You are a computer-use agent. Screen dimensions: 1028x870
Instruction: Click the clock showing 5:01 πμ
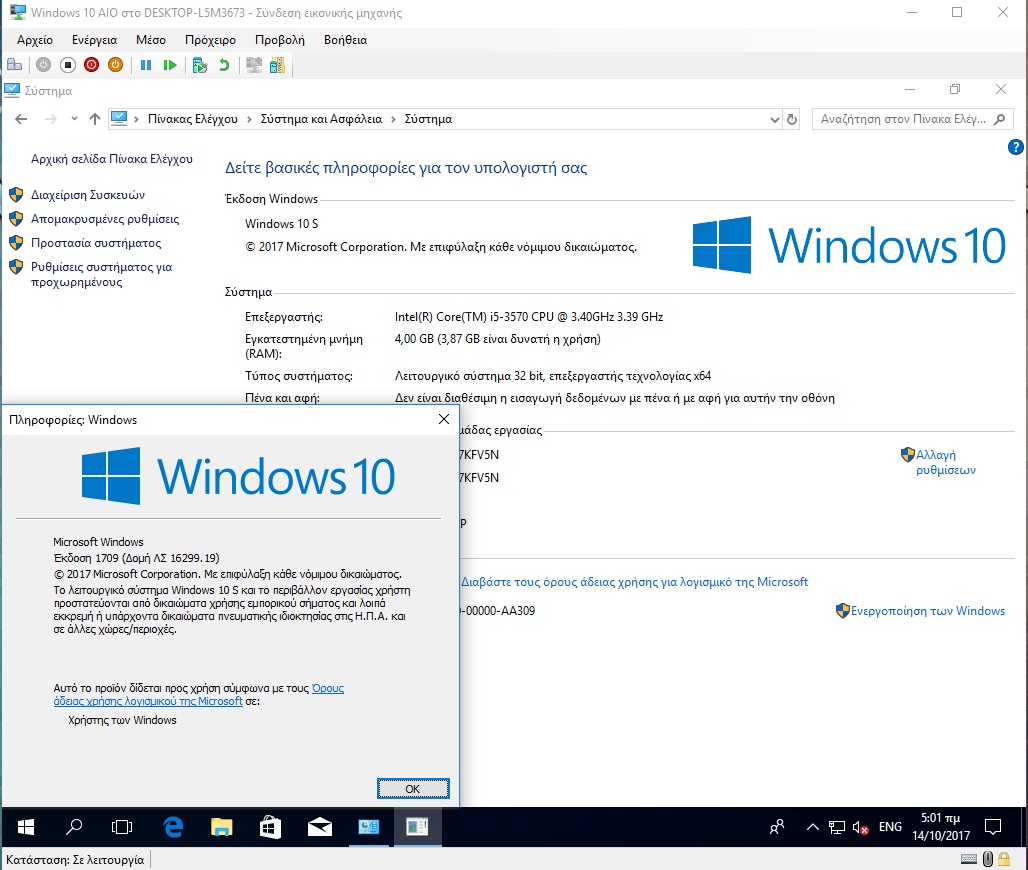[941, 827]
